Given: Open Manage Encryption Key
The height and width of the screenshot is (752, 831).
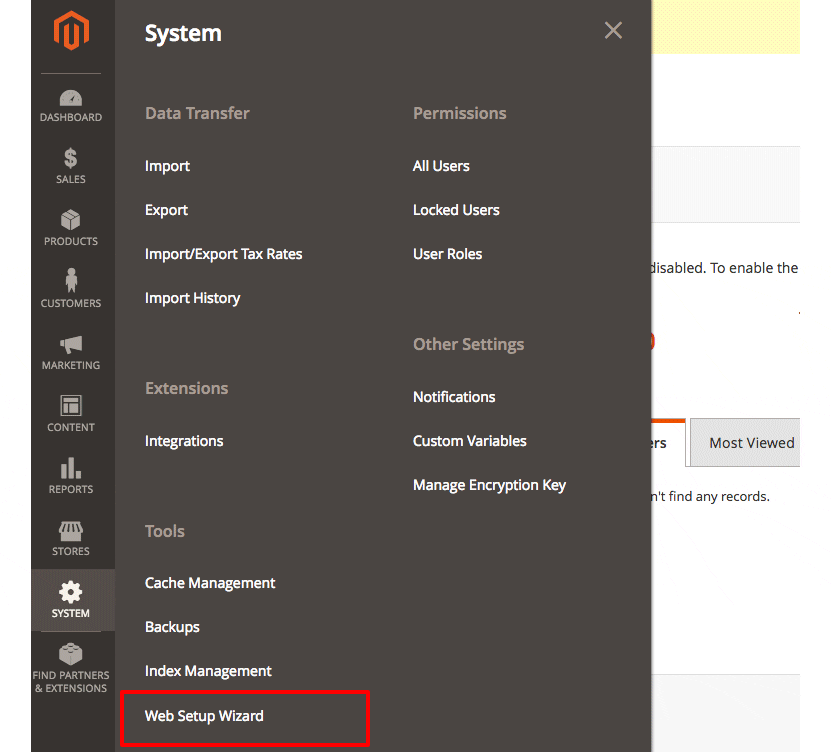Looking at the screenshot, I should pos(490,485).
